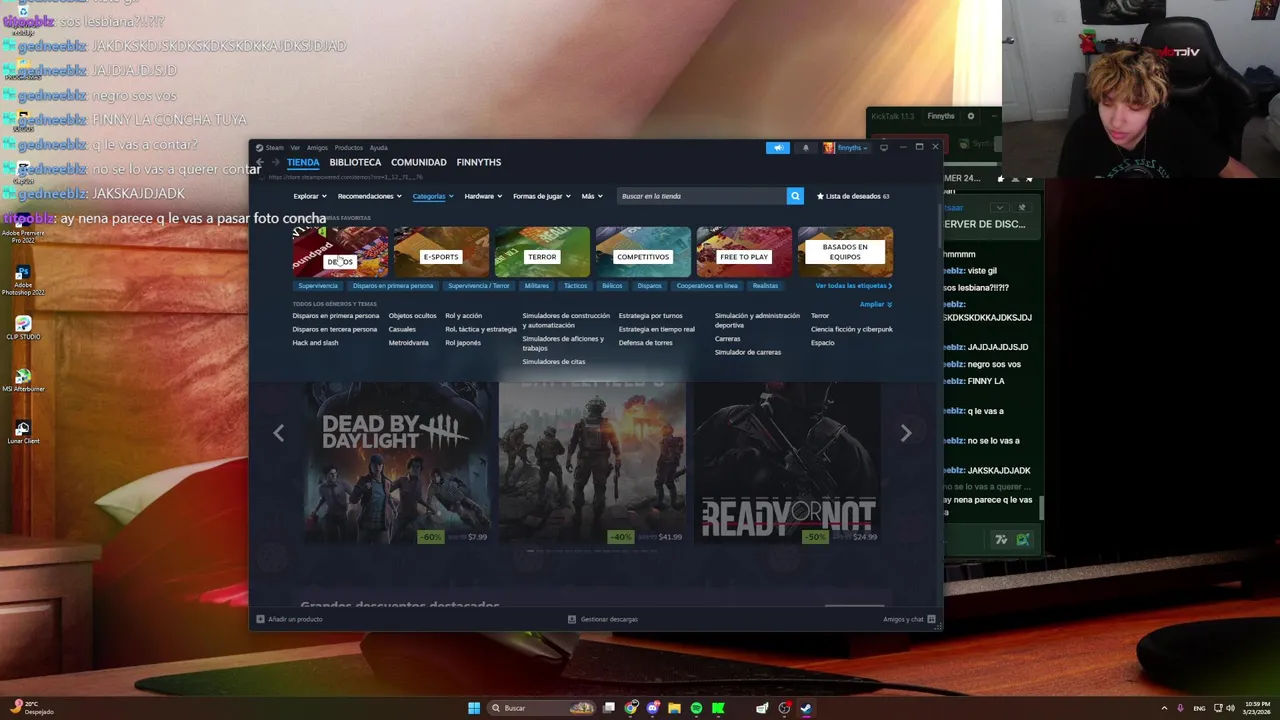
Task: Open the Steam notifications bell
Action: pos(806,147)
